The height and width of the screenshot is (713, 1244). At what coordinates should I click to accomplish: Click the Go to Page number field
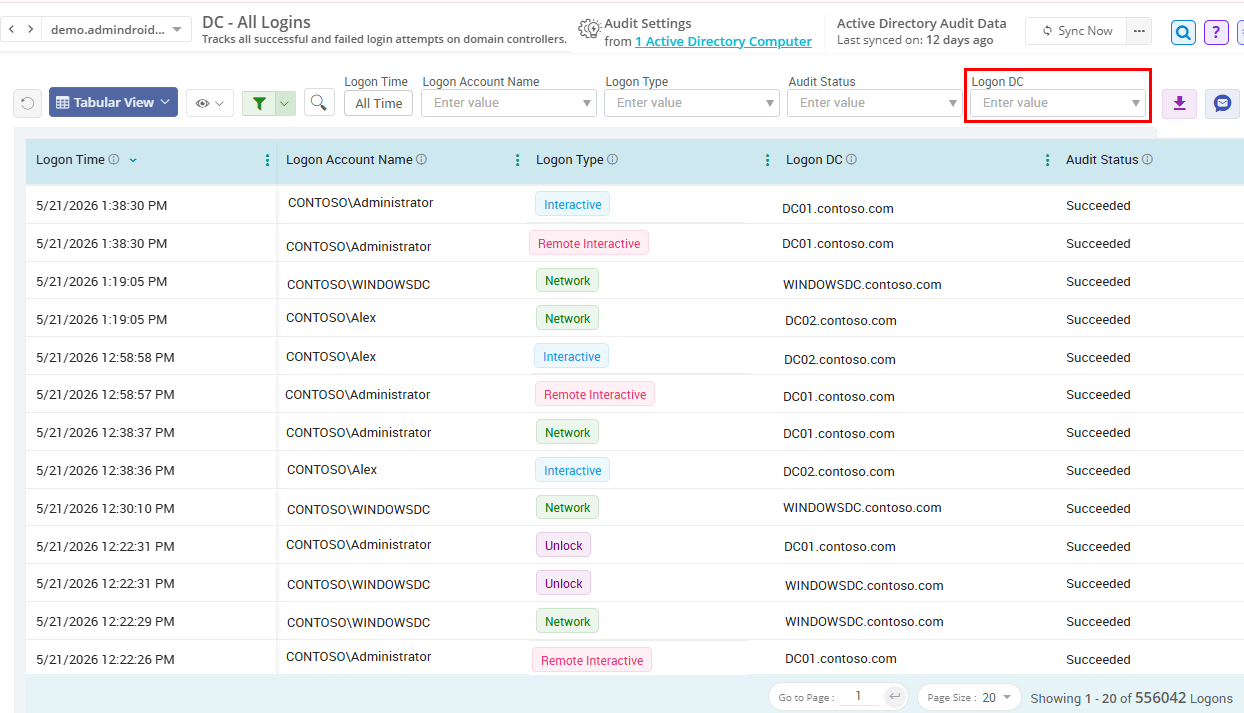pos(859,697)
